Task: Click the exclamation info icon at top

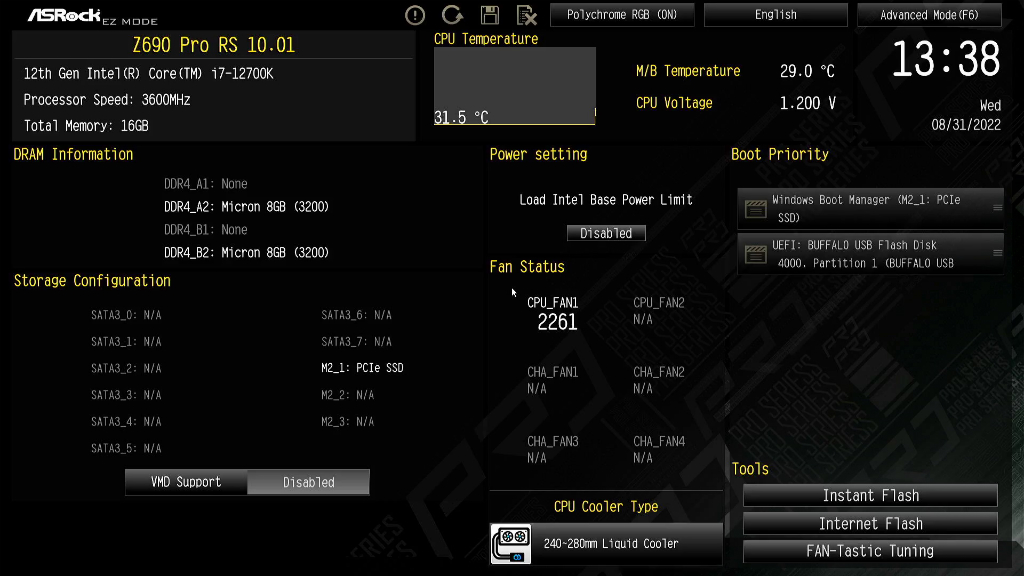Action: point(415,15)
